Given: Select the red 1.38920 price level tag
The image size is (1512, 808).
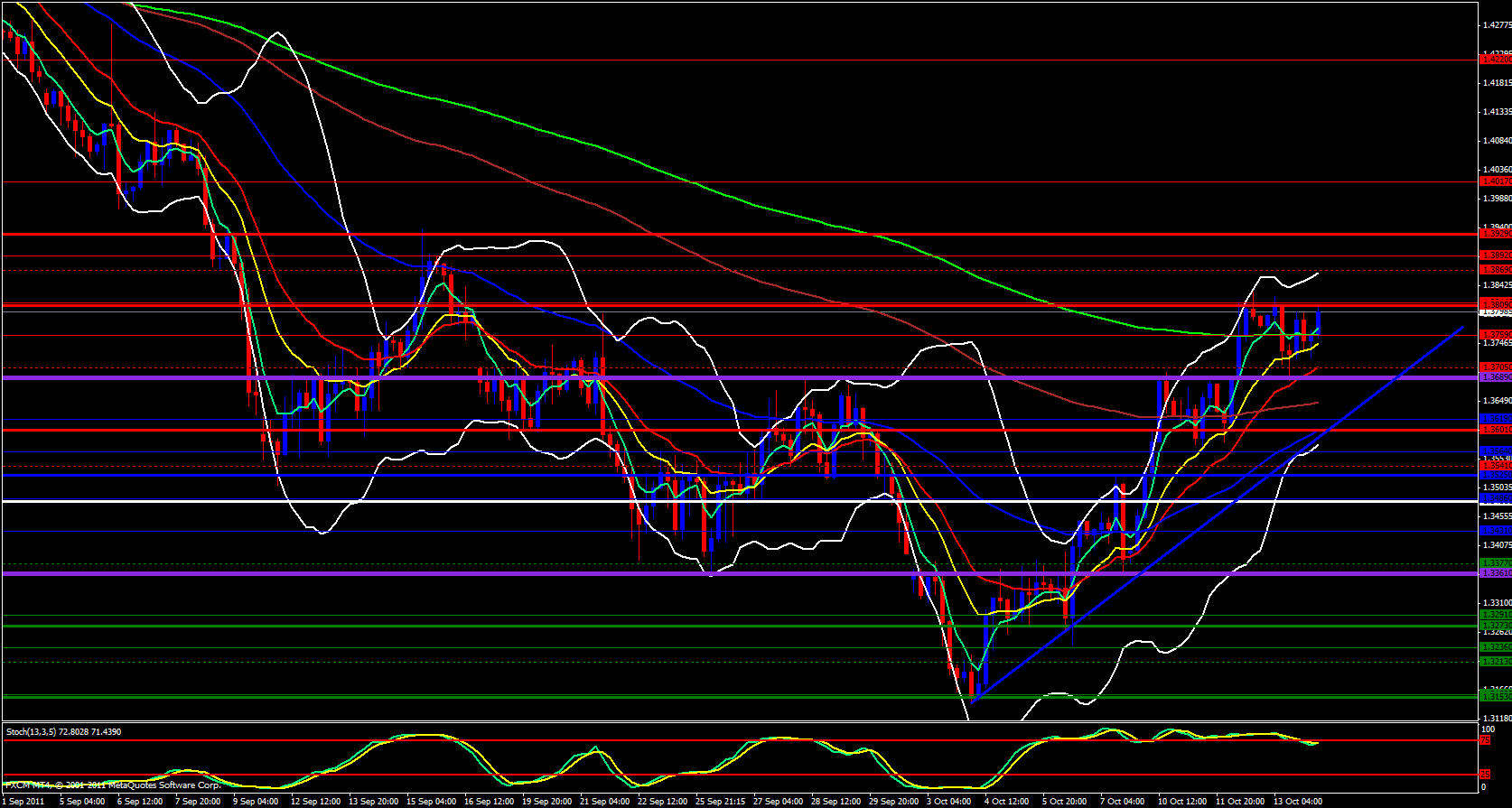Looking at the screenshot, I should [x=1495, y=256].
